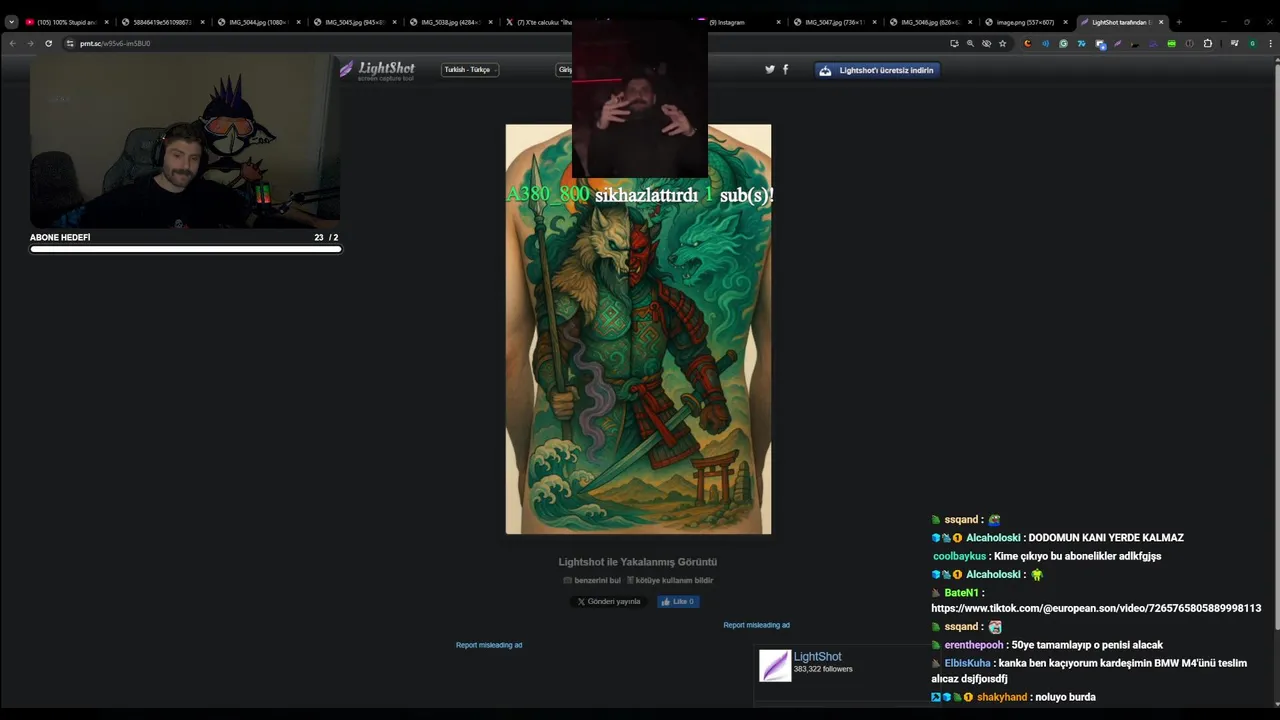Screen dimensions: 1280x720
Task: Click the X 'Gönderi yayınla' share button
Action: tap(608, 602)
